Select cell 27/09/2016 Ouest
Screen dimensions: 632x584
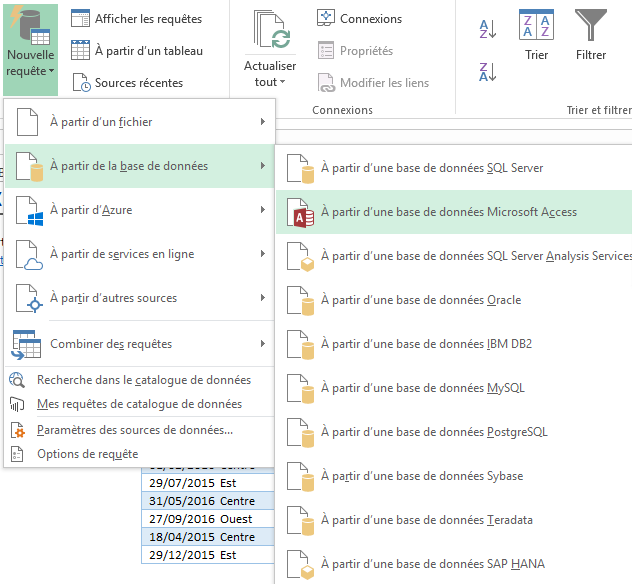point(208,519)
